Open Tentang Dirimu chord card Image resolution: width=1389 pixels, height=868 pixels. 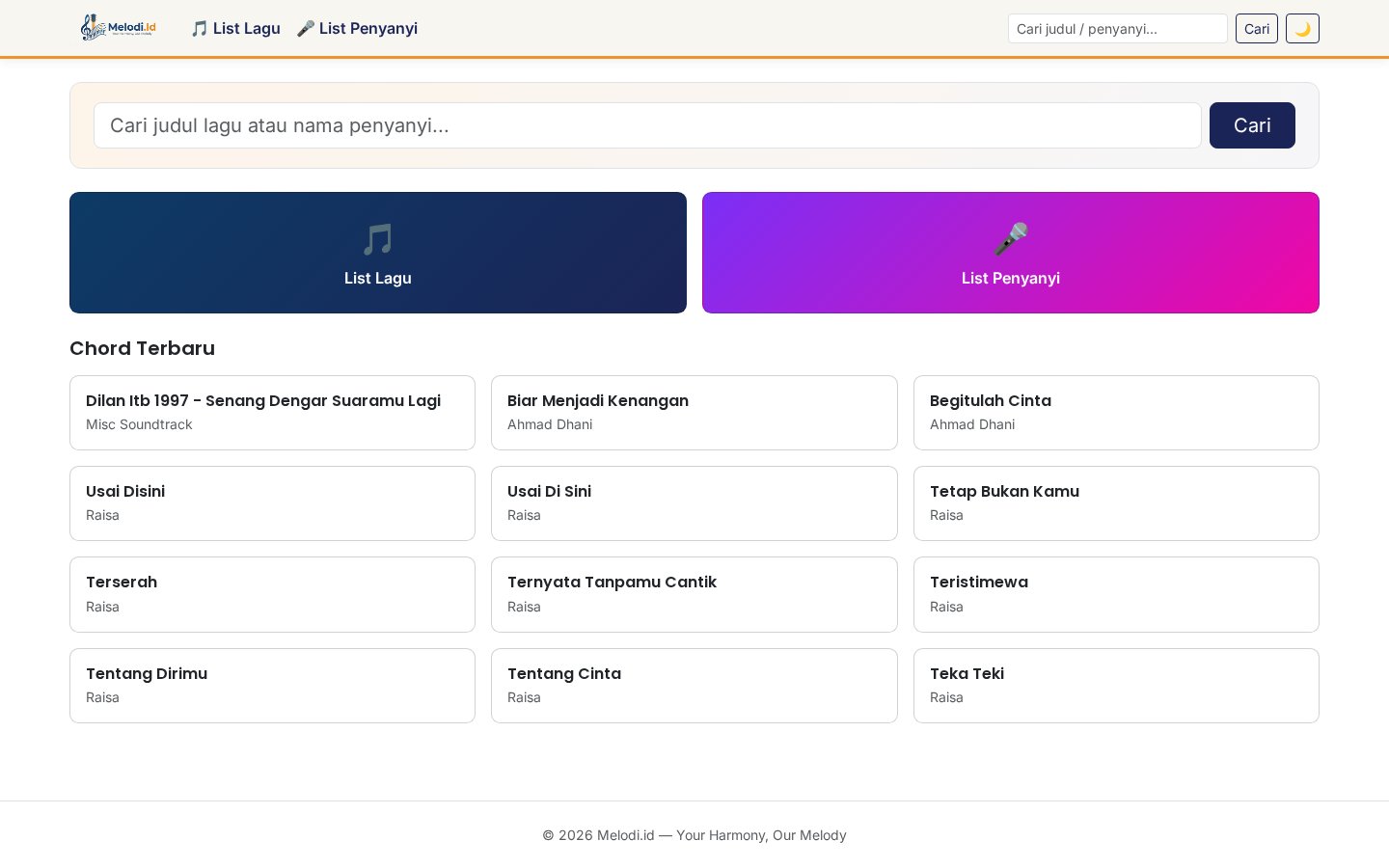click(x=272, y=686)
